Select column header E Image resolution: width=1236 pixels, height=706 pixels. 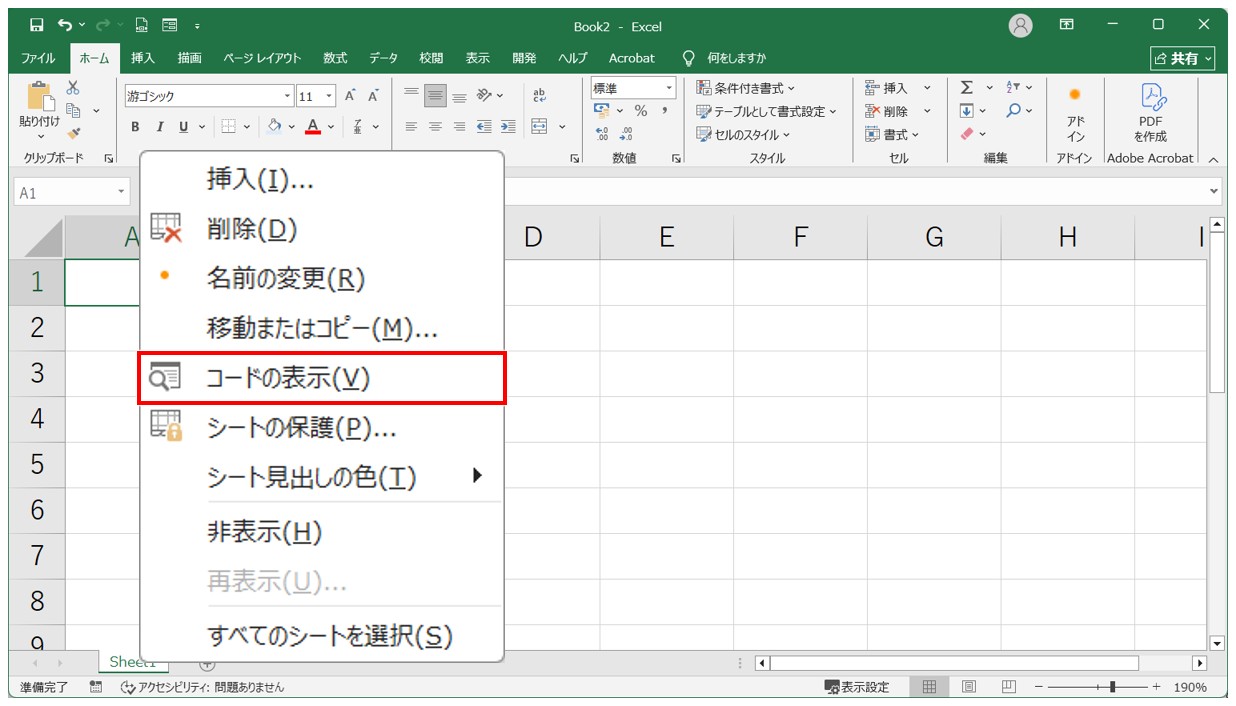pos(667,237)
